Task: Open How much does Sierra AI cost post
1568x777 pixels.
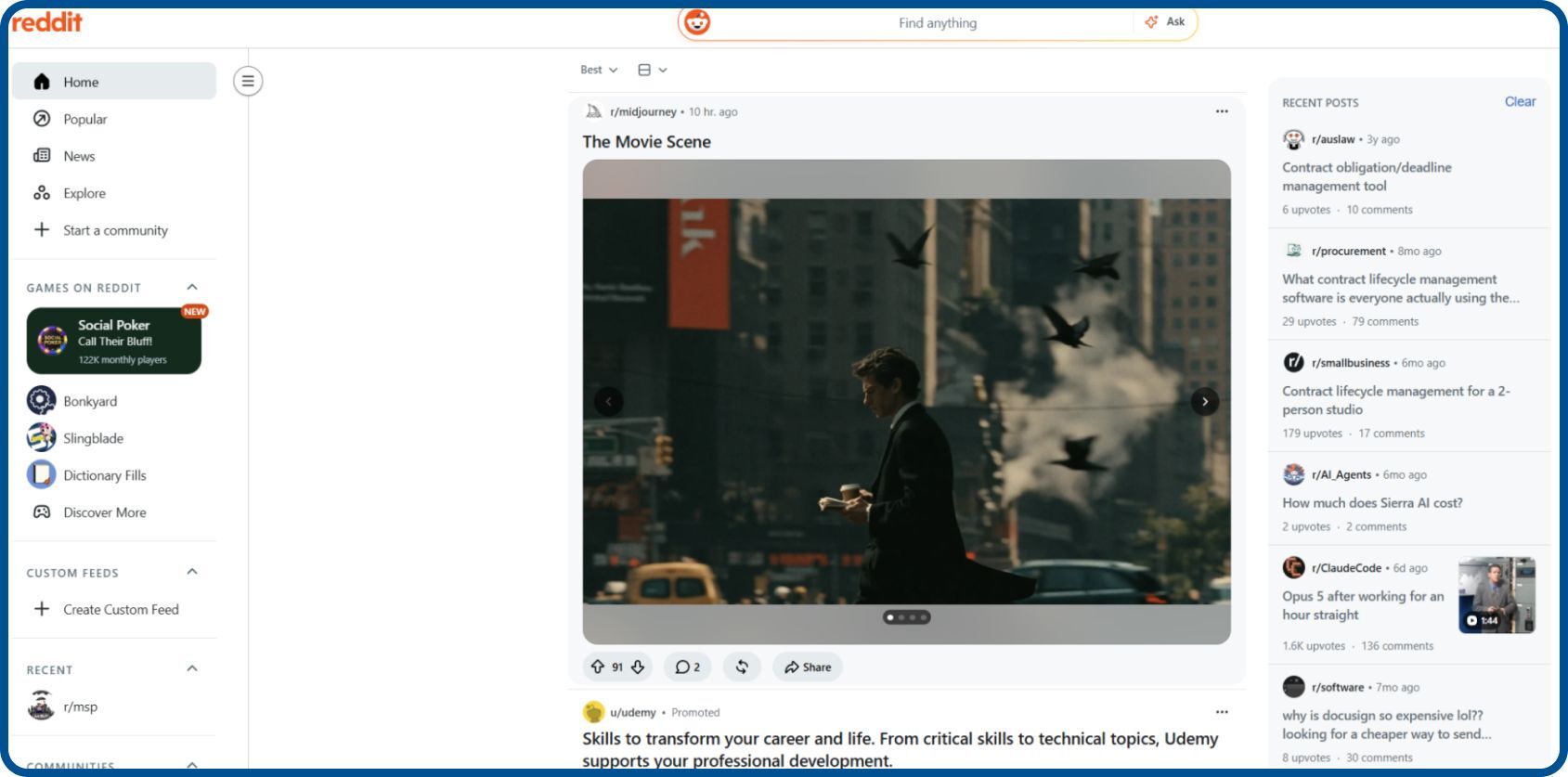Action: click(x=1372, y=502)
